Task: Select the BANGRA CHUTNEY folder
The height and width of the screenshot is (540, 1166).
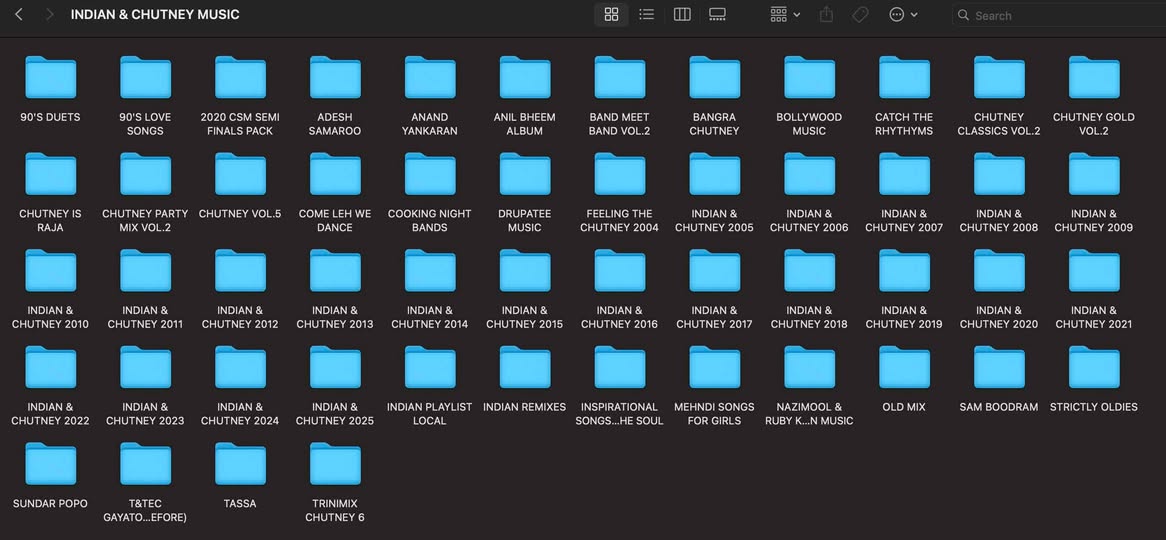Action: coord(715,77)
